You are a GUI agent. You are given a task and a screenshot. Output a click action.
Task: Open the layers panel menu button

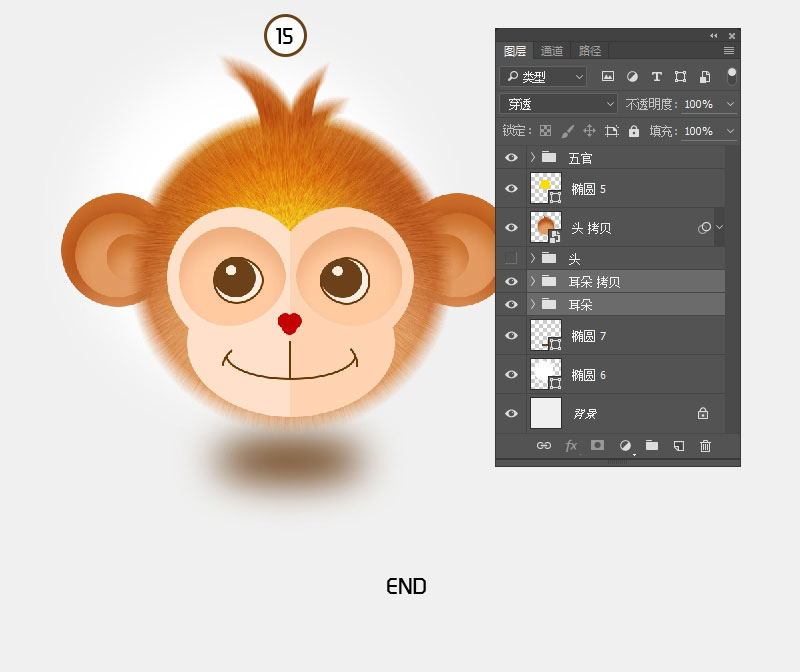pyautogui.click(x=729, y=51)
